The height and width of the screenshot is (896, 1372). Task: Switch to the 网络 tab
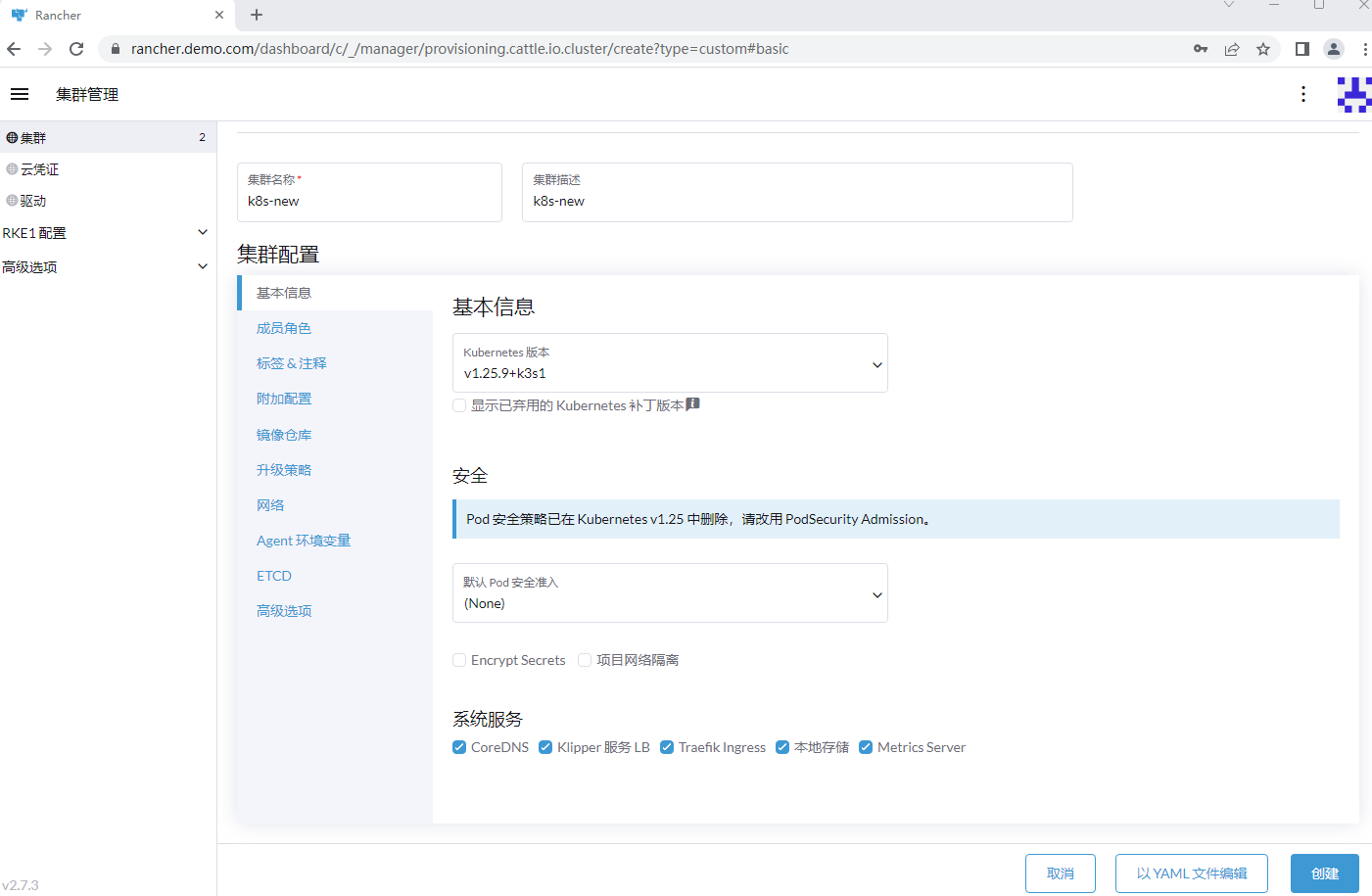(x=270, y=505)
